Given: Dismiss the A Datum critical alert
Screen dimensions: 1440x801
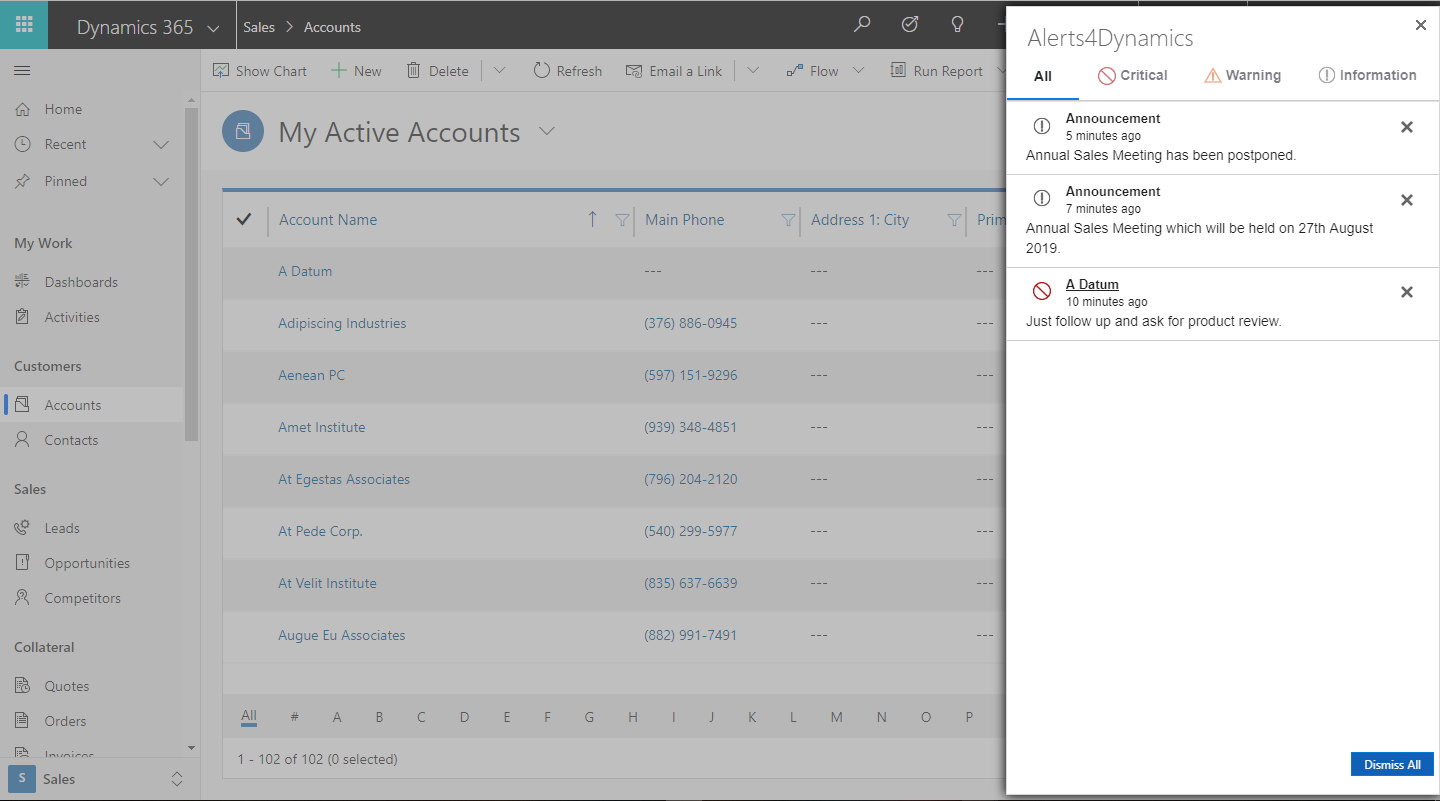Looking at the screenshot, I should [x=1406, y=292].
